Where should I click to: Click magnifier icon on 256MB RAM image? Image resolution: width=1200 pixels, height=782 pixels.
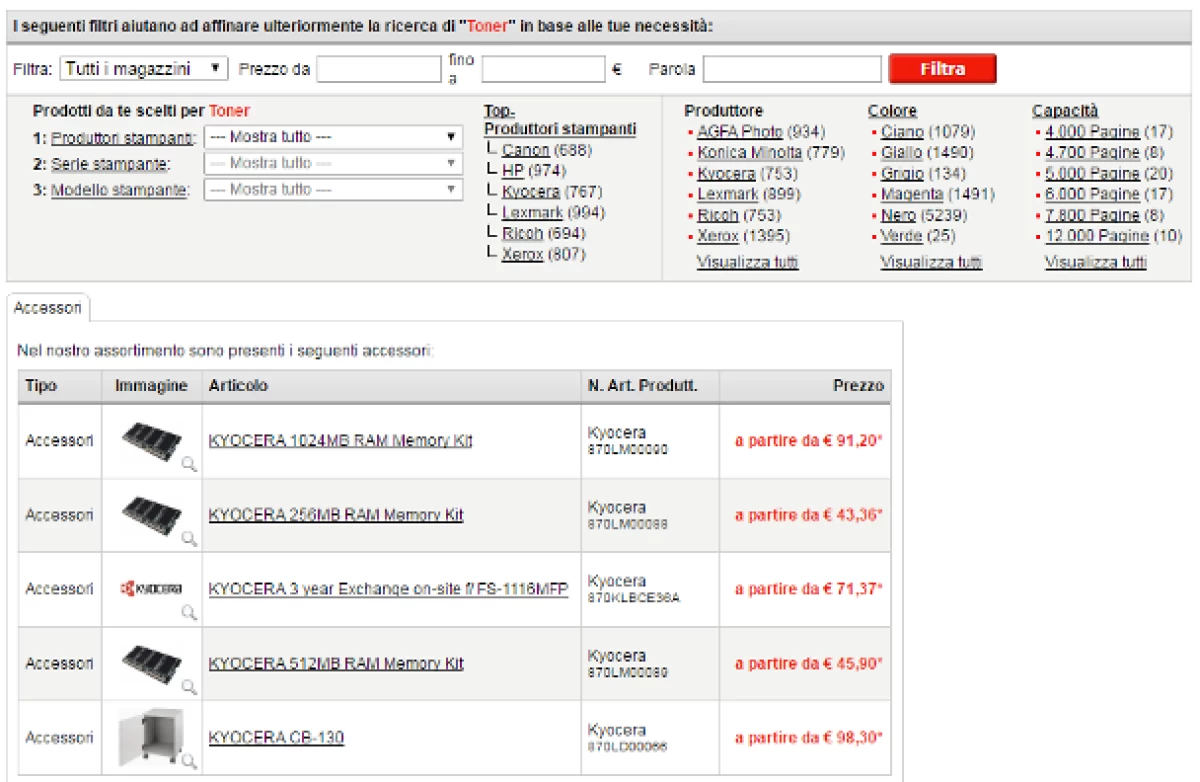tap(188, 539)
